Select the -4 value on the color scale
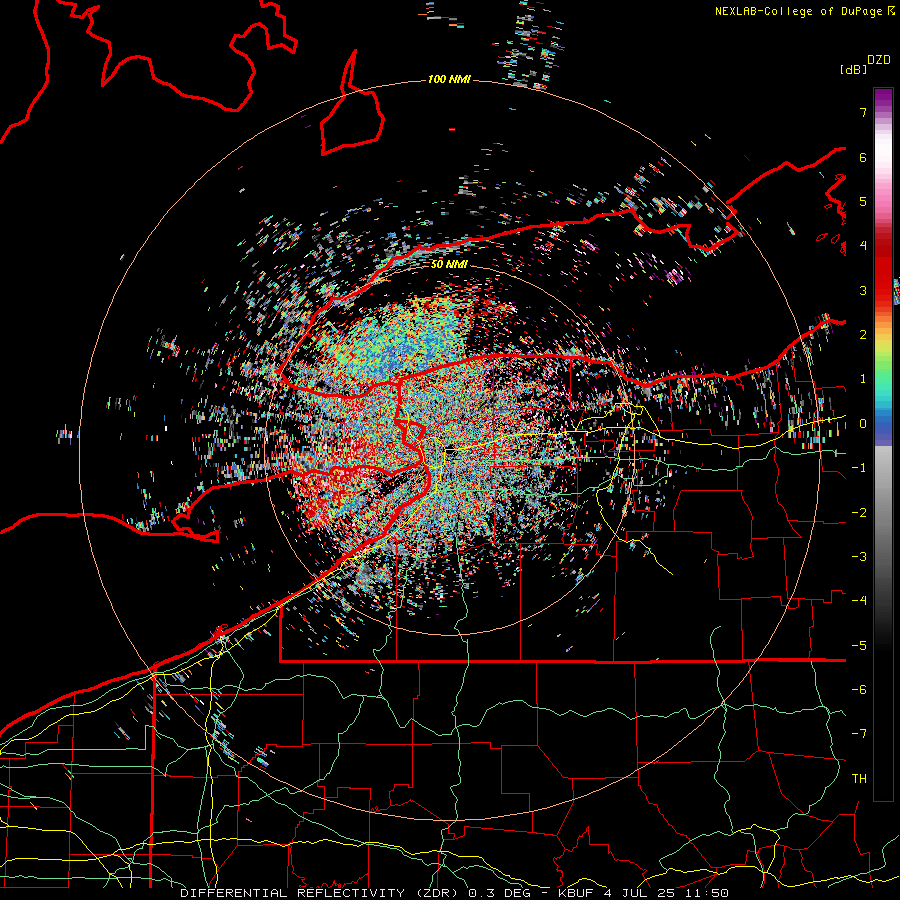Image resolution: width=900 pixels, height=900 pixels. click(x=859, y=601)
